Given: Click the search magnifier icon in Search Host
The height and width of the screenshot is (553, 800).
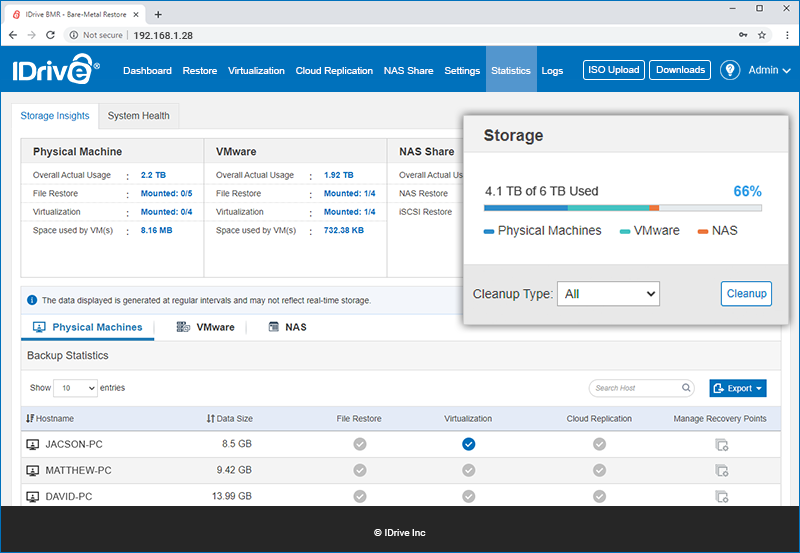Looking at the screenshot, I should (x=686, y=388).
